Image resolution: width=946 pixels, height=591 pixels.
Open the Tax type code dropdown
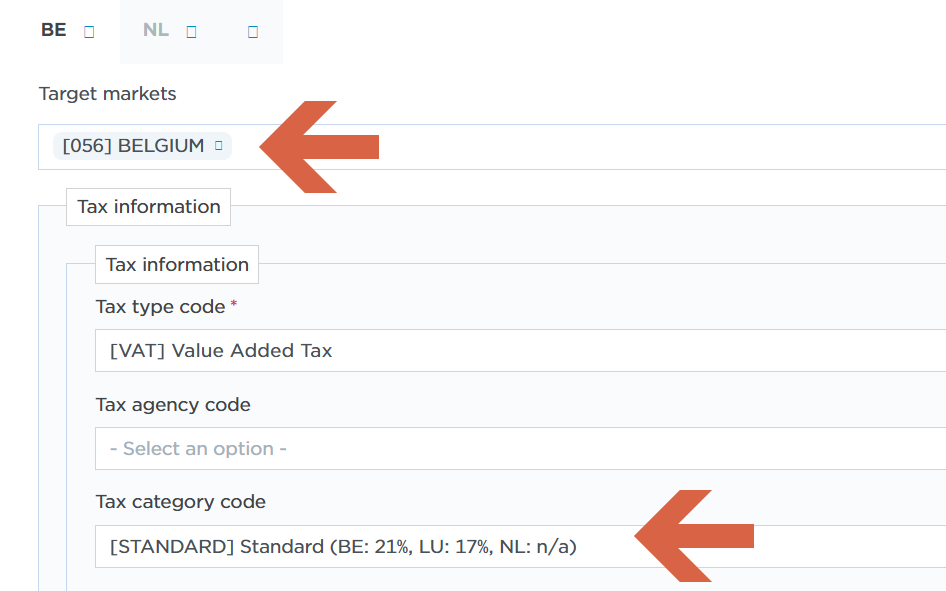coord(520,351)
